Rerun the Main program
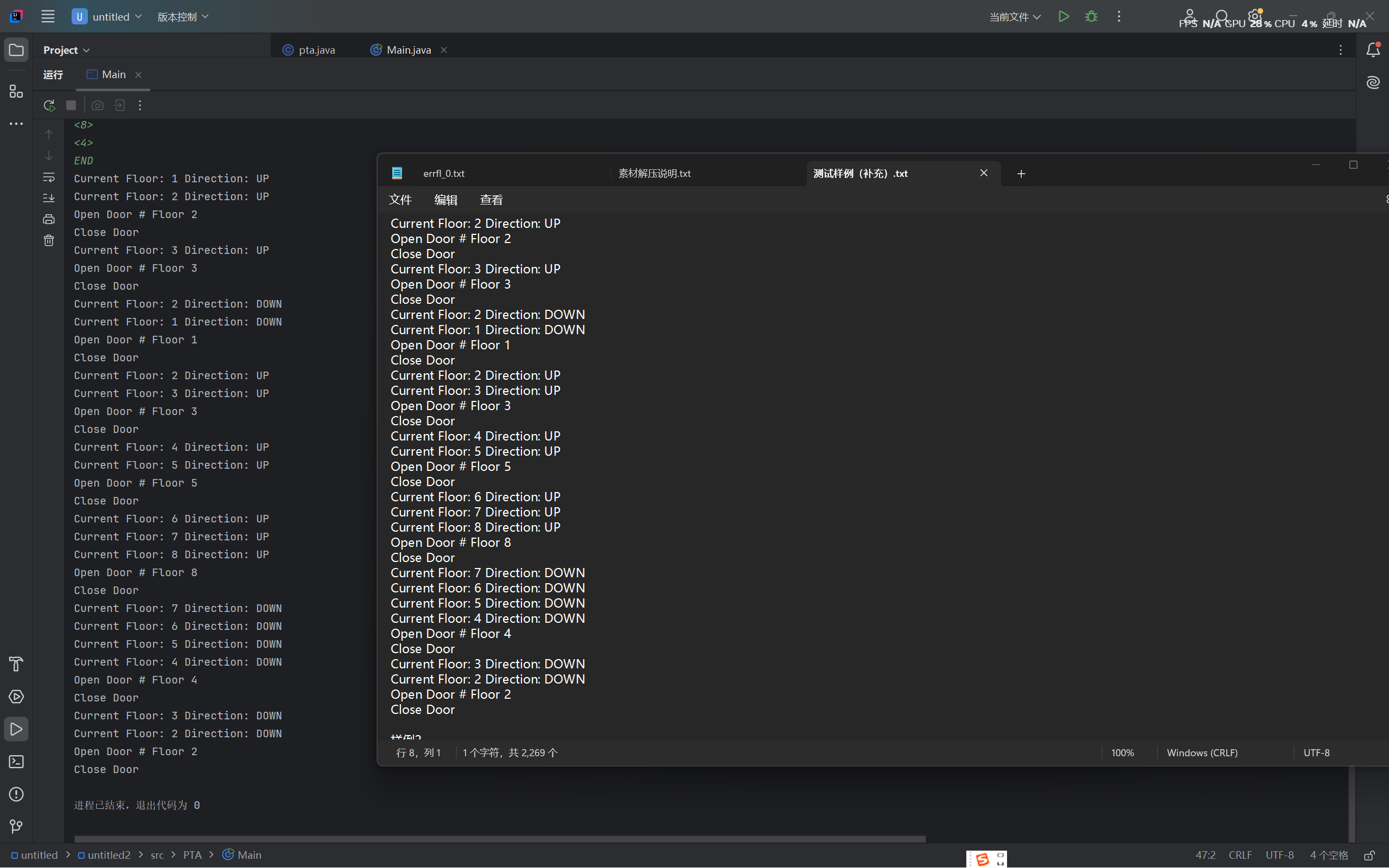 tap(49, 105)
